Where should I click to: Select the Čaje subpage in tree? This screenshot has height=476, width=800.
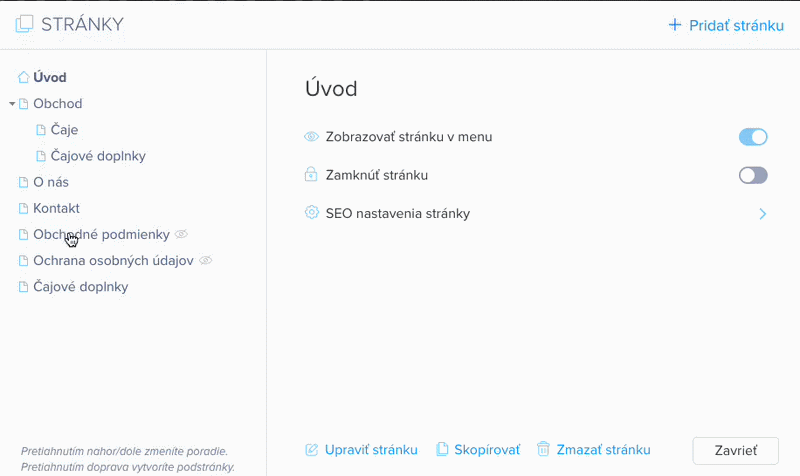(64, 130)
